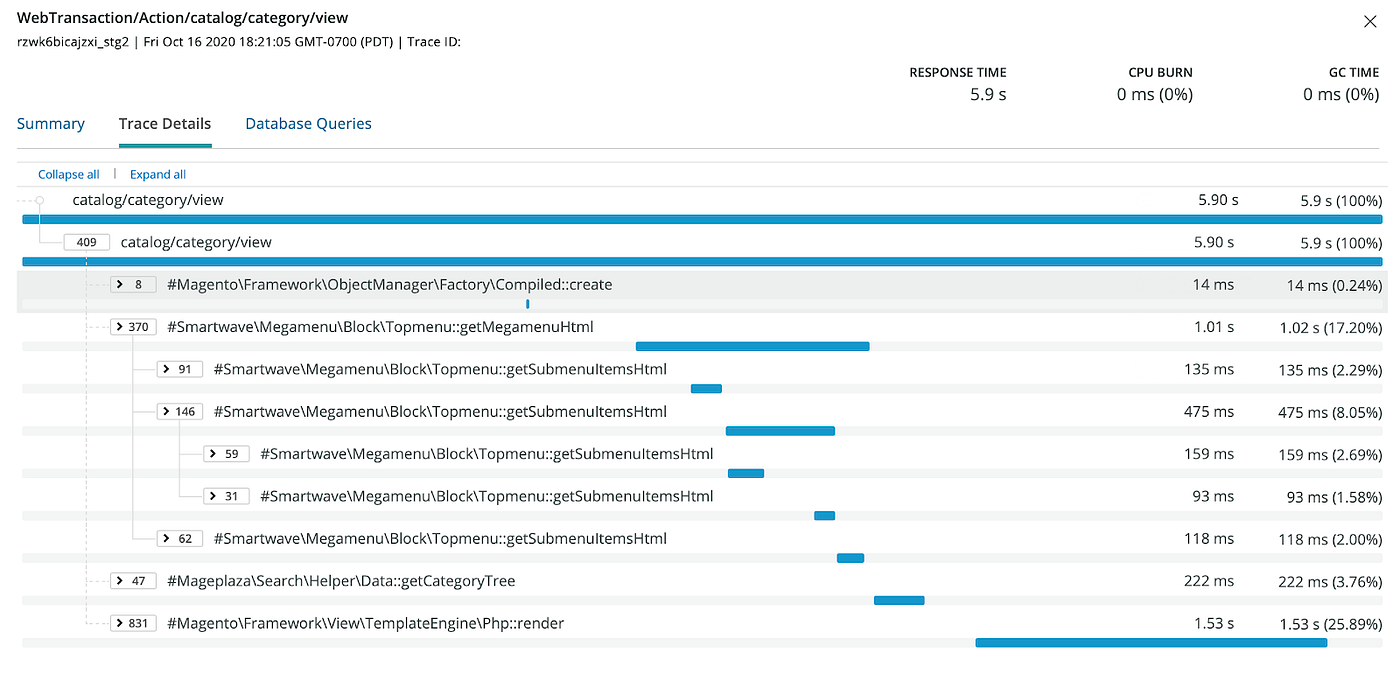Viewport: 1400px width, 697px height.
Task: Select the top-level catalog/category/view row
Action: pyautogui.click(x=148, y=200)
